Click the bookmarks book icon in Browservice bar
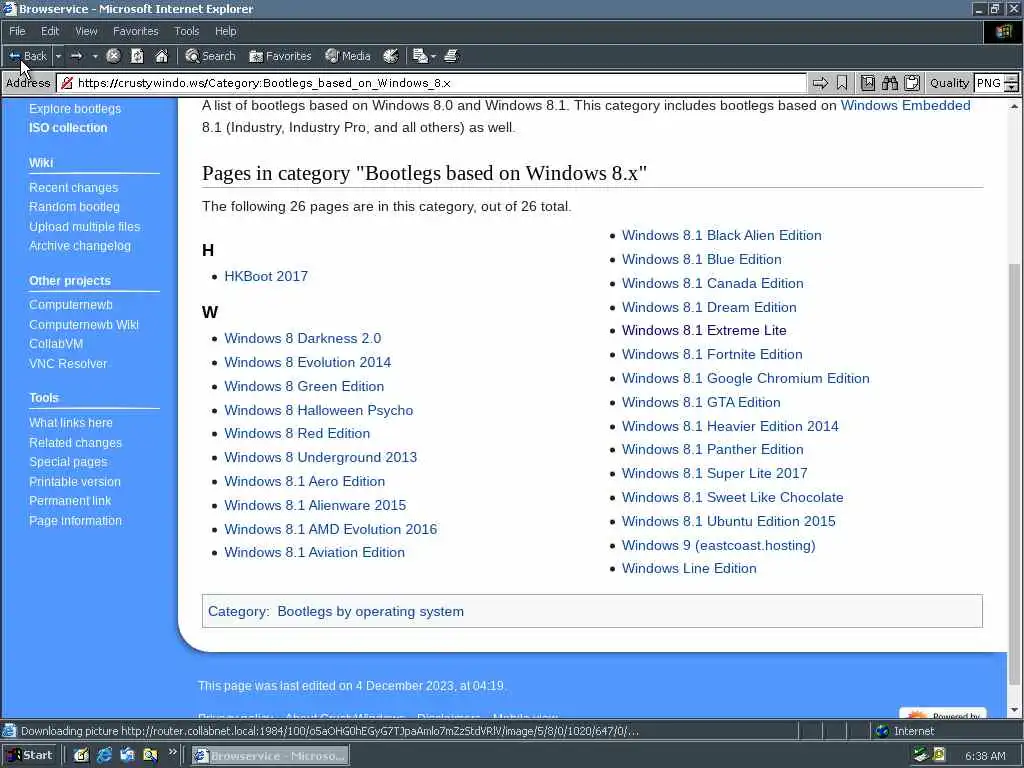Viewport: 1024px width, 768px height. [867, 83]
